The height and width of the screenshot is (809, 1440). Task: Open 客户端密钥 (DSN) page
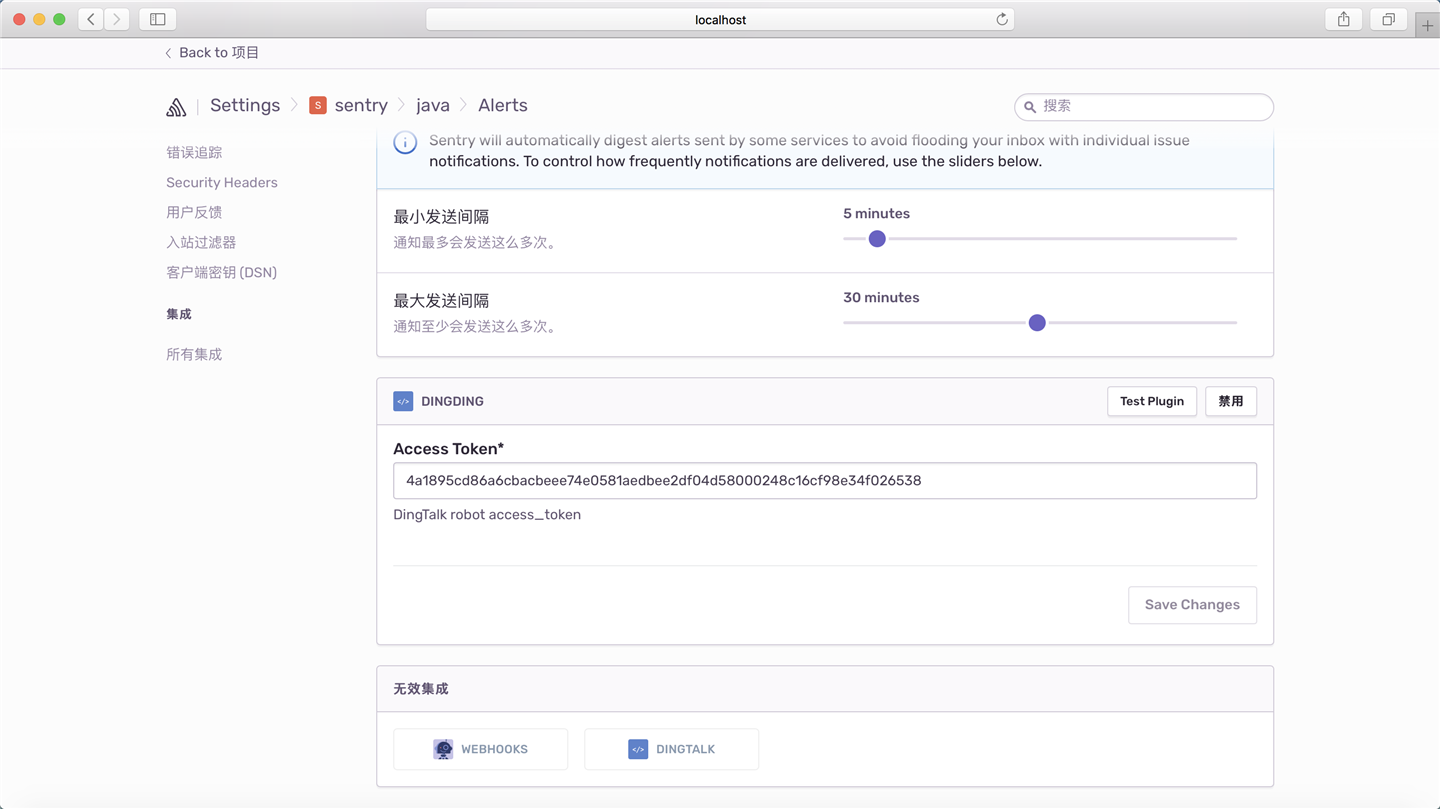(x=221, y=272)
